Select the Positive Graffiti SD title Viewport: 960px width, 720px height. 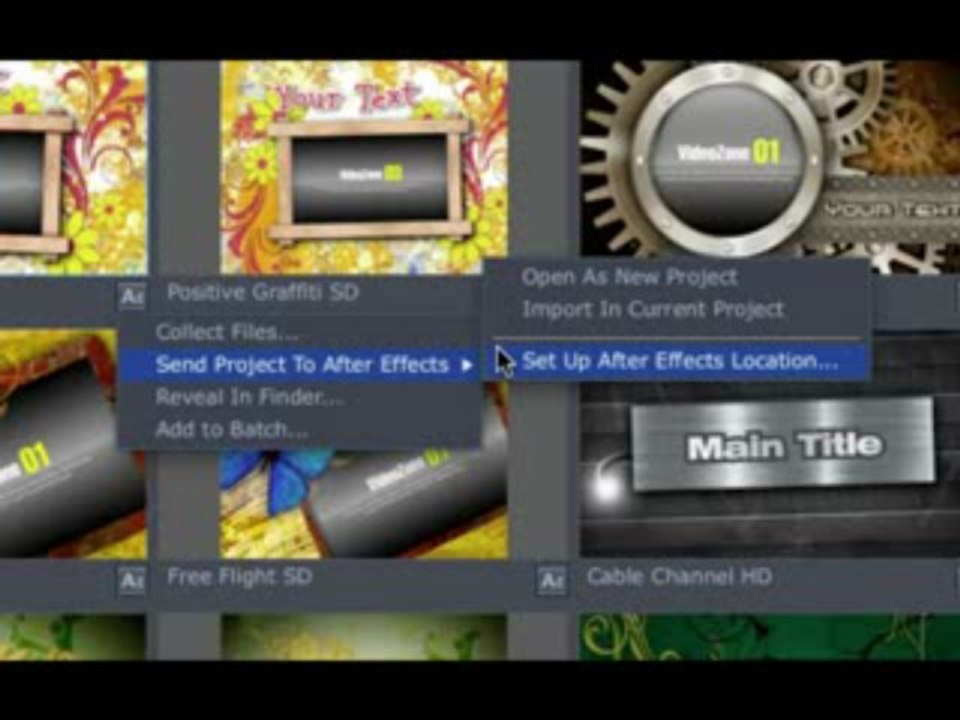coord(263,293)
